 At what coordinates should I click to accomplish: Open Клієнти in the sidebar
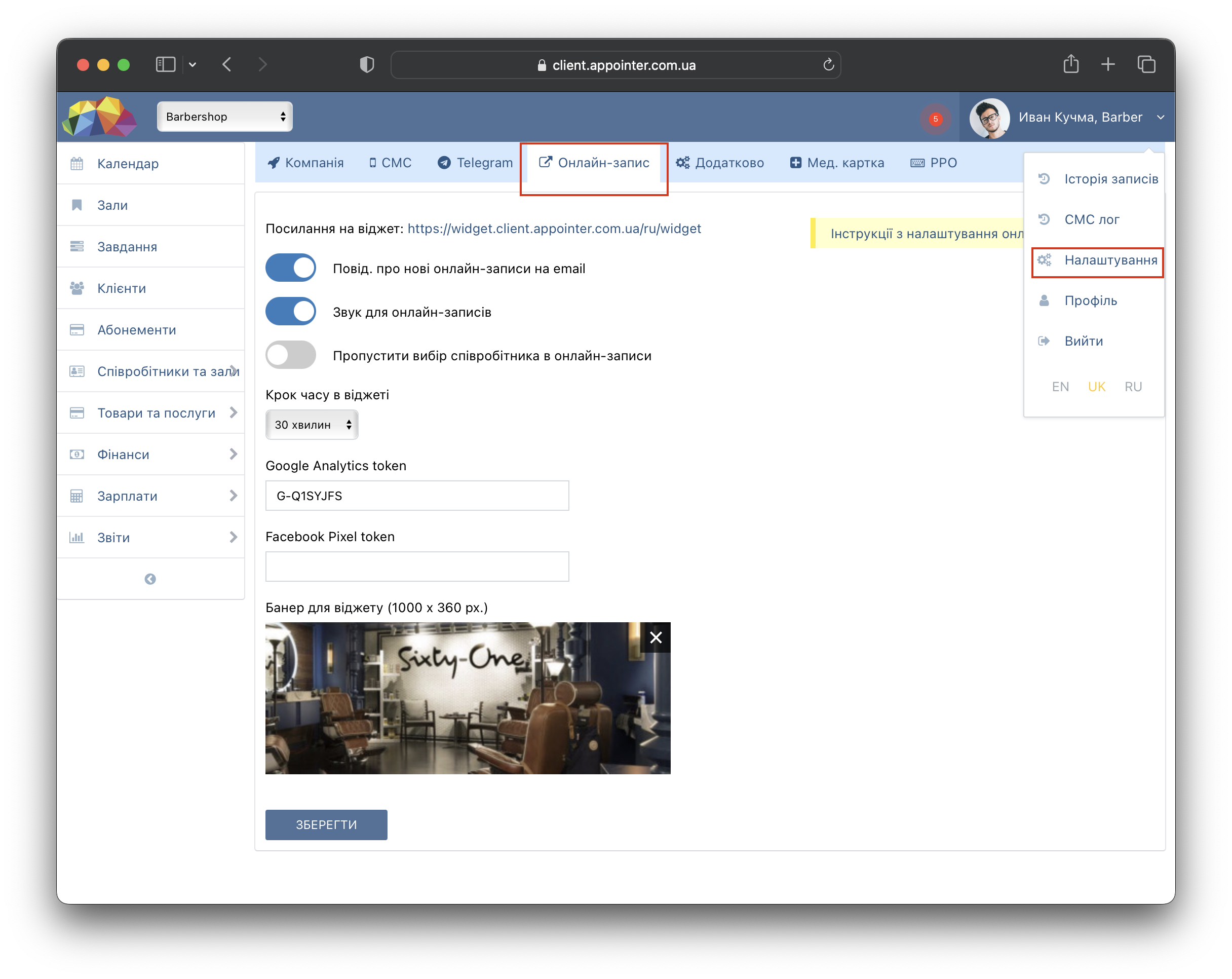(150, 288)
